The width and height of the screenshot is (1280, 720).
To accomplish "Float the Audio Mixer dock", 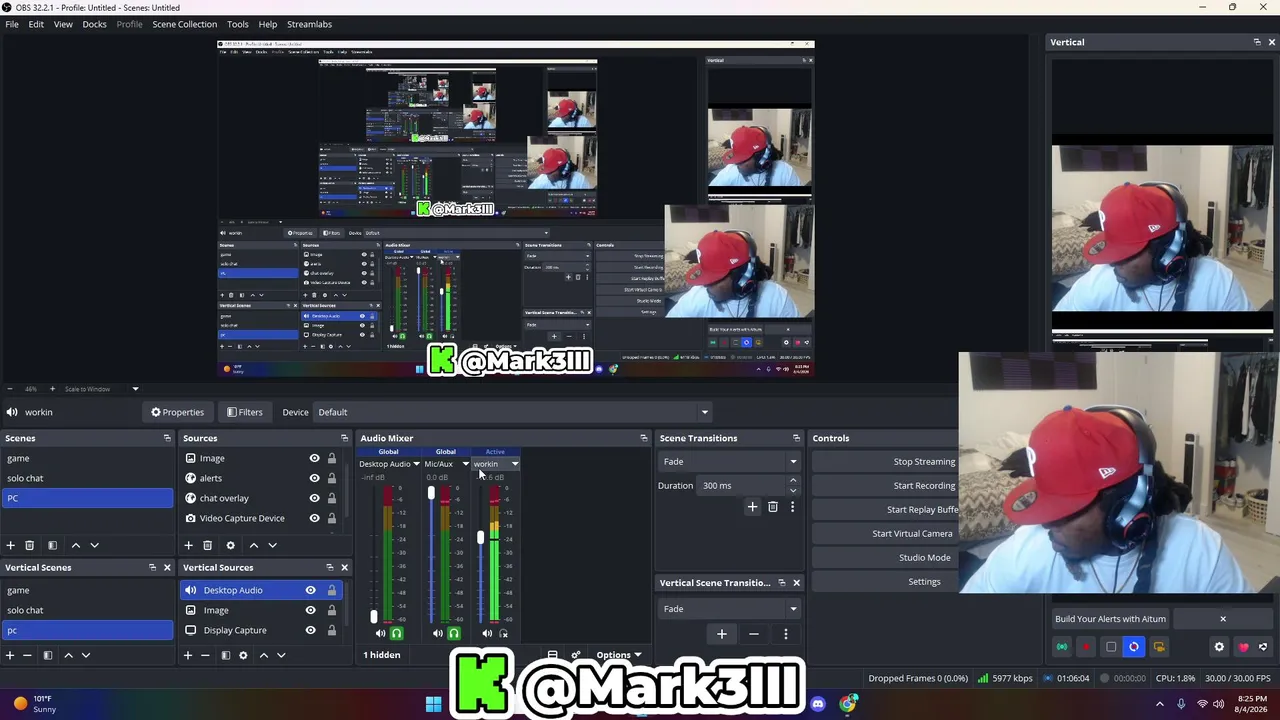I will [x=643, y=438].
